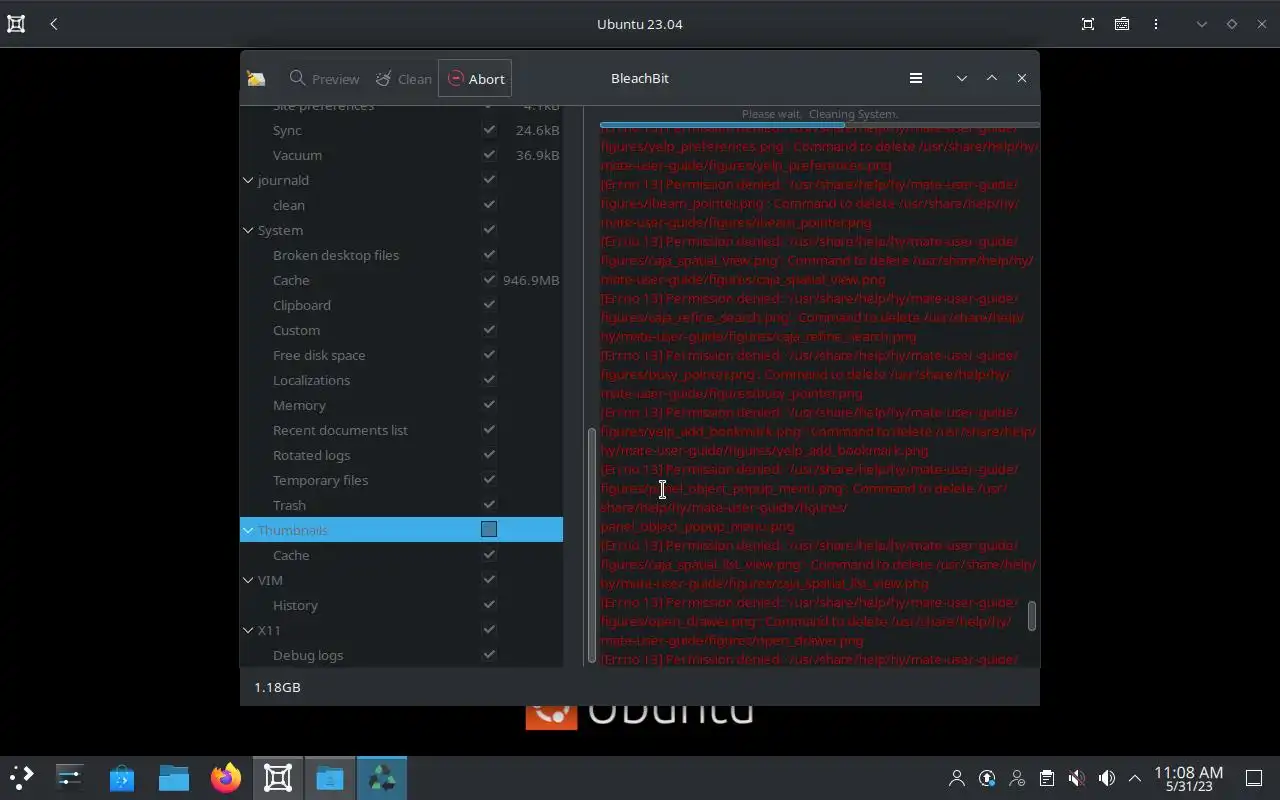Toggle the VIM group checkbox

(x=489, y=580)
